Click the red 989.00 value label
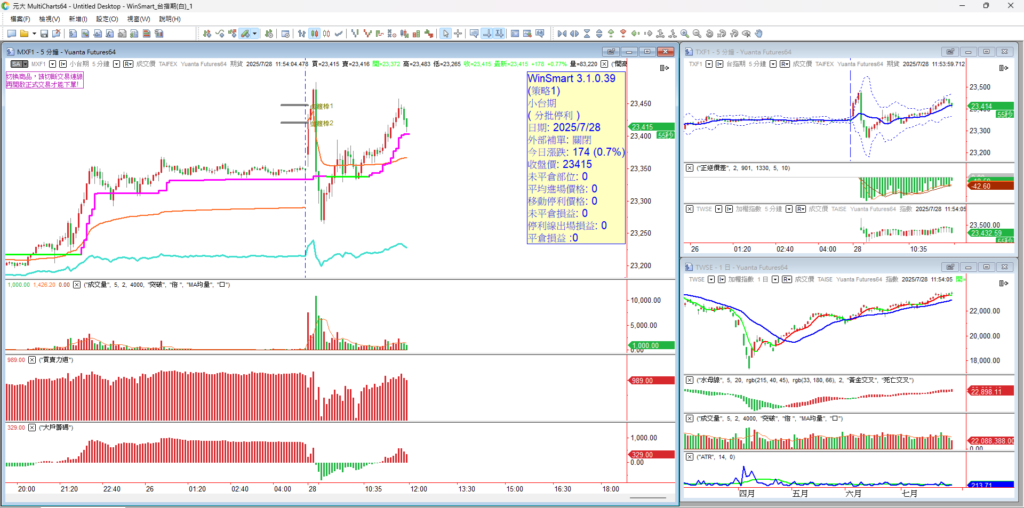 tap(650, 380)
